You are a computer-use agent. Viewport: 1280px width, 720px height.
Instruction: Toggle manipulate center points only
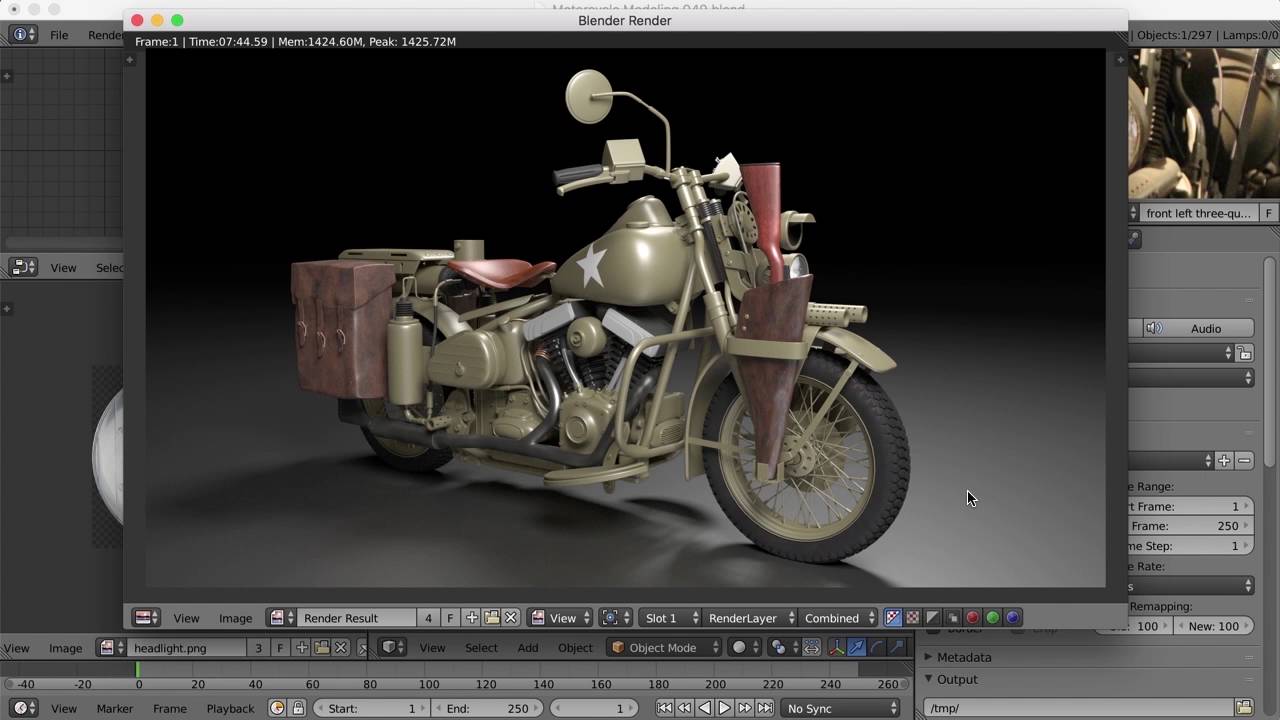click(x=811, y=648)
